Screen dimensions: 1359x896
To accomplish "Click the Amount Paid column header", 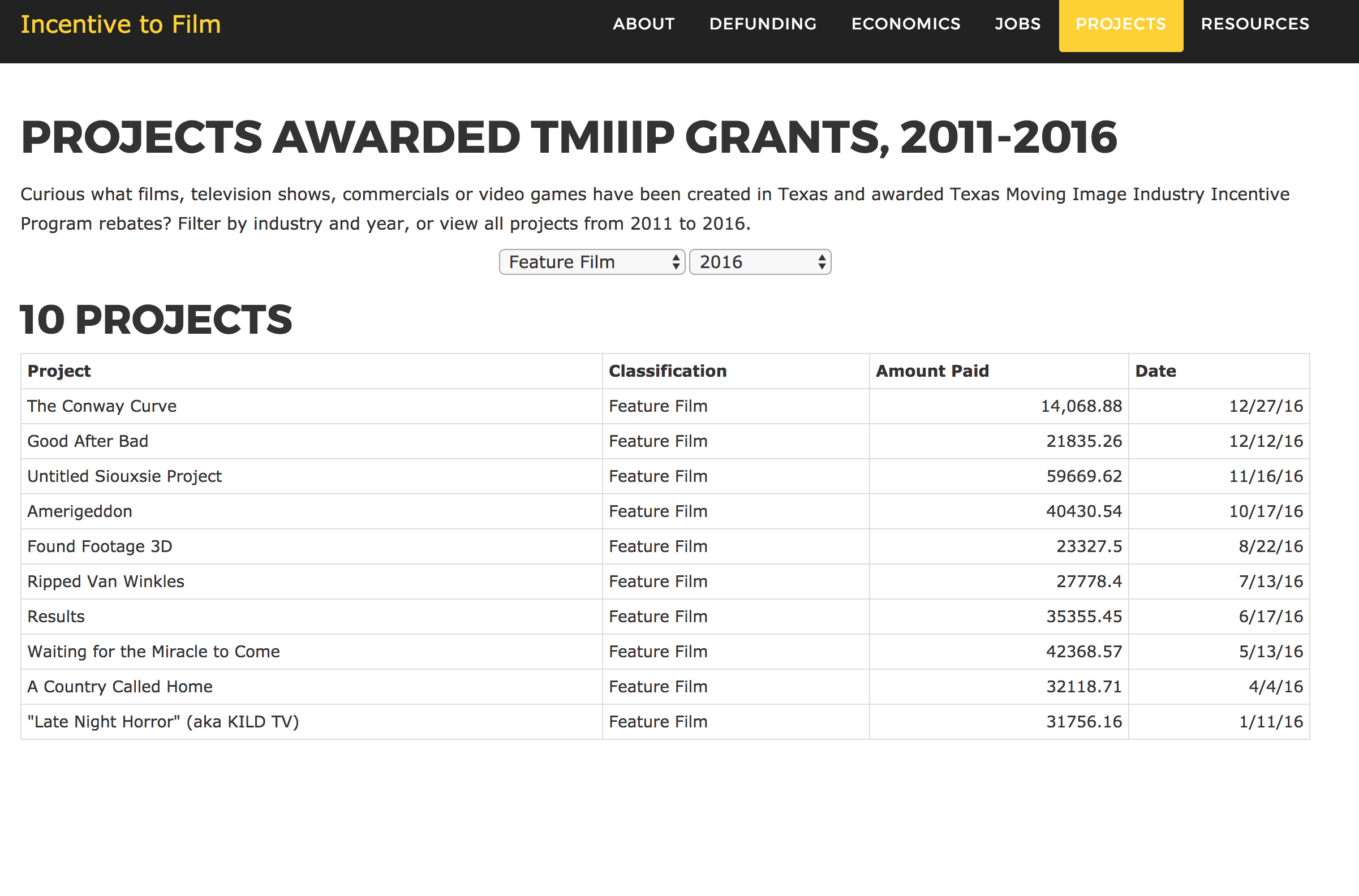I will [x=932, y=372].
